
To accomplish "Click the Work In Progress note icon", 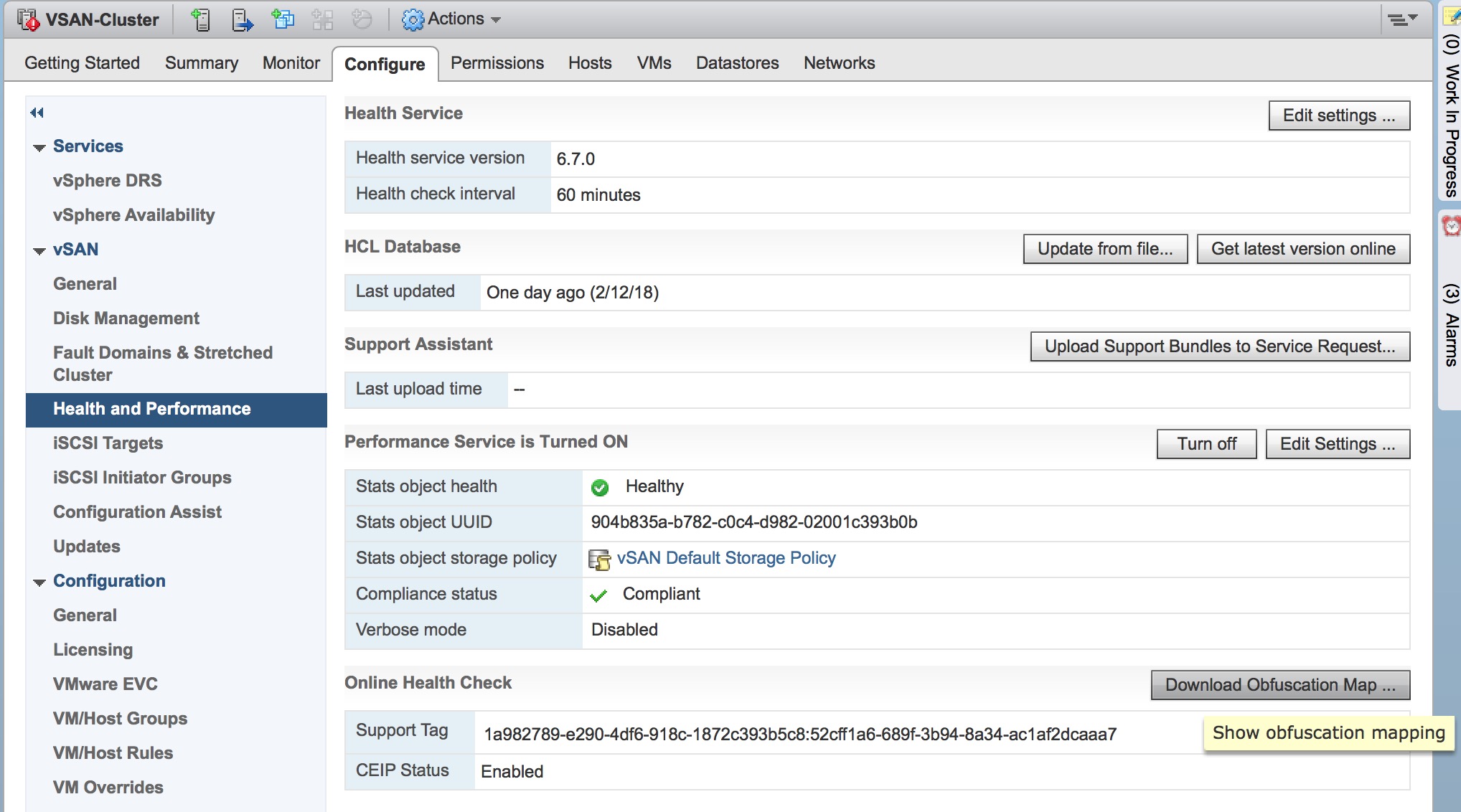I will click(x=1452, y=17).
